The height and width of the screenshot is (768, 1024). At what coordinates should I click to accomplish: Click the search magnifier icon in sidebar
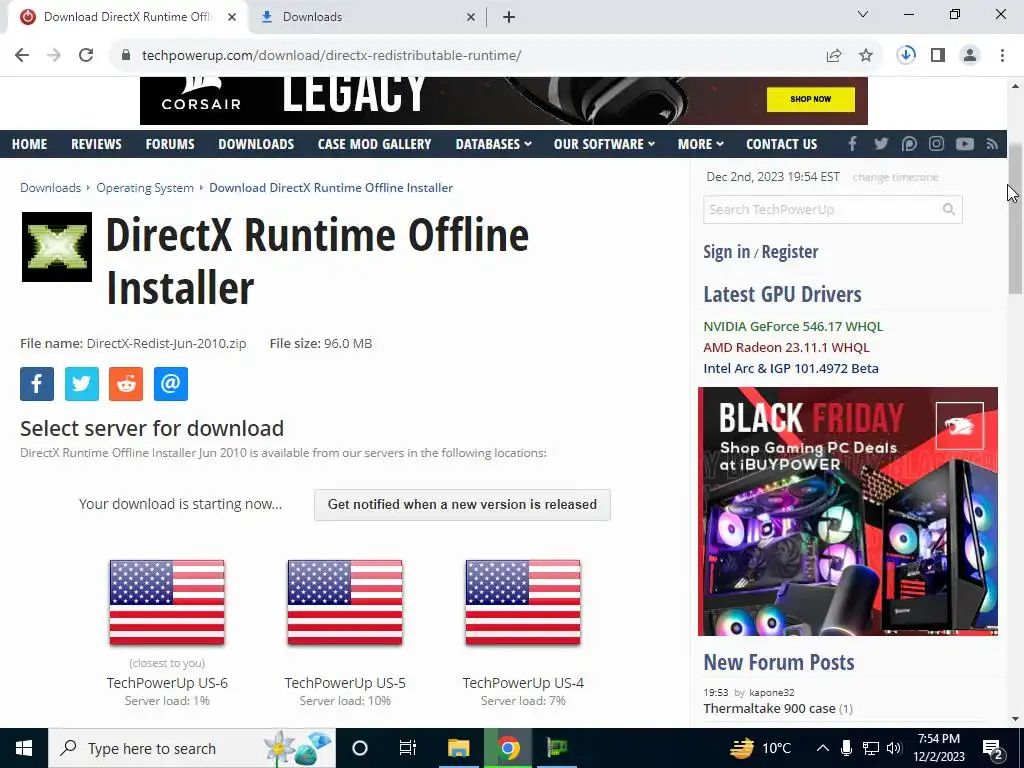pyautogui.click(x=949, y=209)
